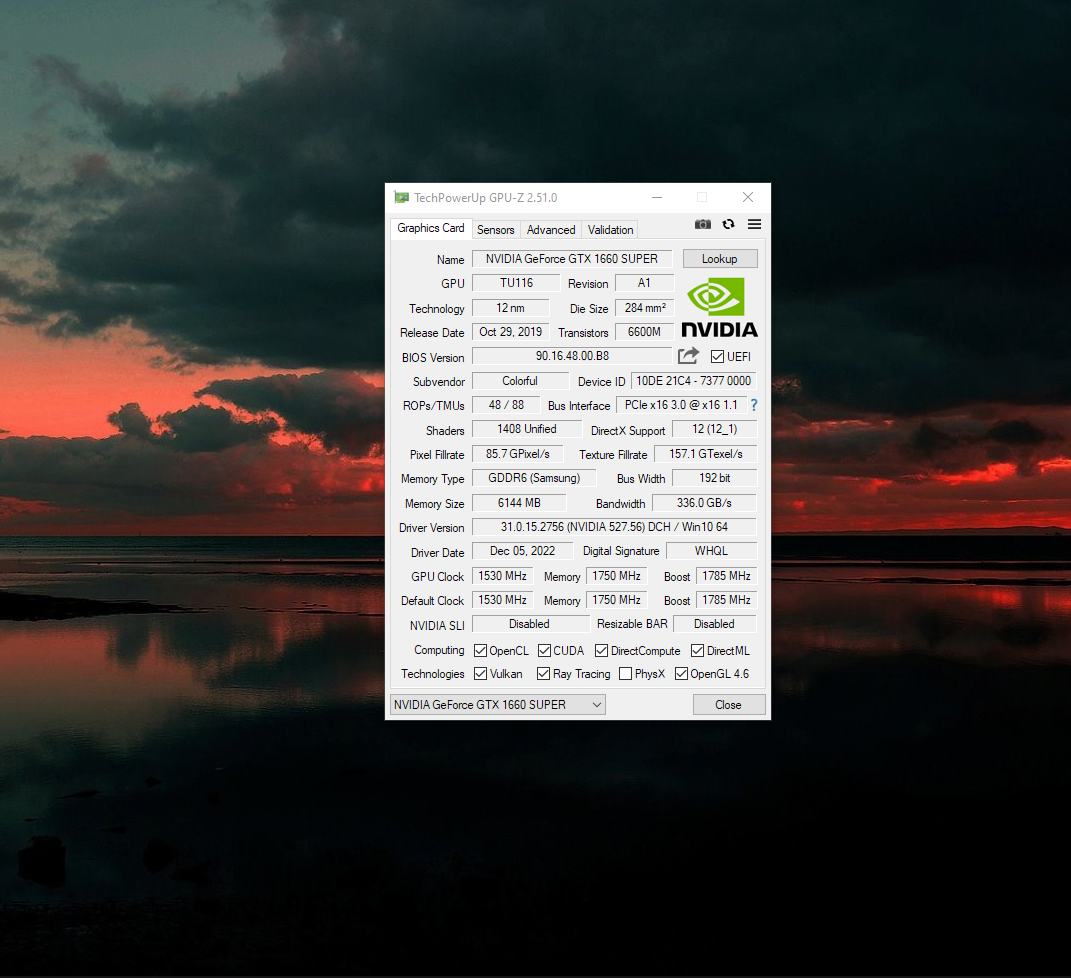The height and width of the screenshot is (978, 1071).
Task: Toggle the Ray Tracing checkbox
Action: coord(544,673)
